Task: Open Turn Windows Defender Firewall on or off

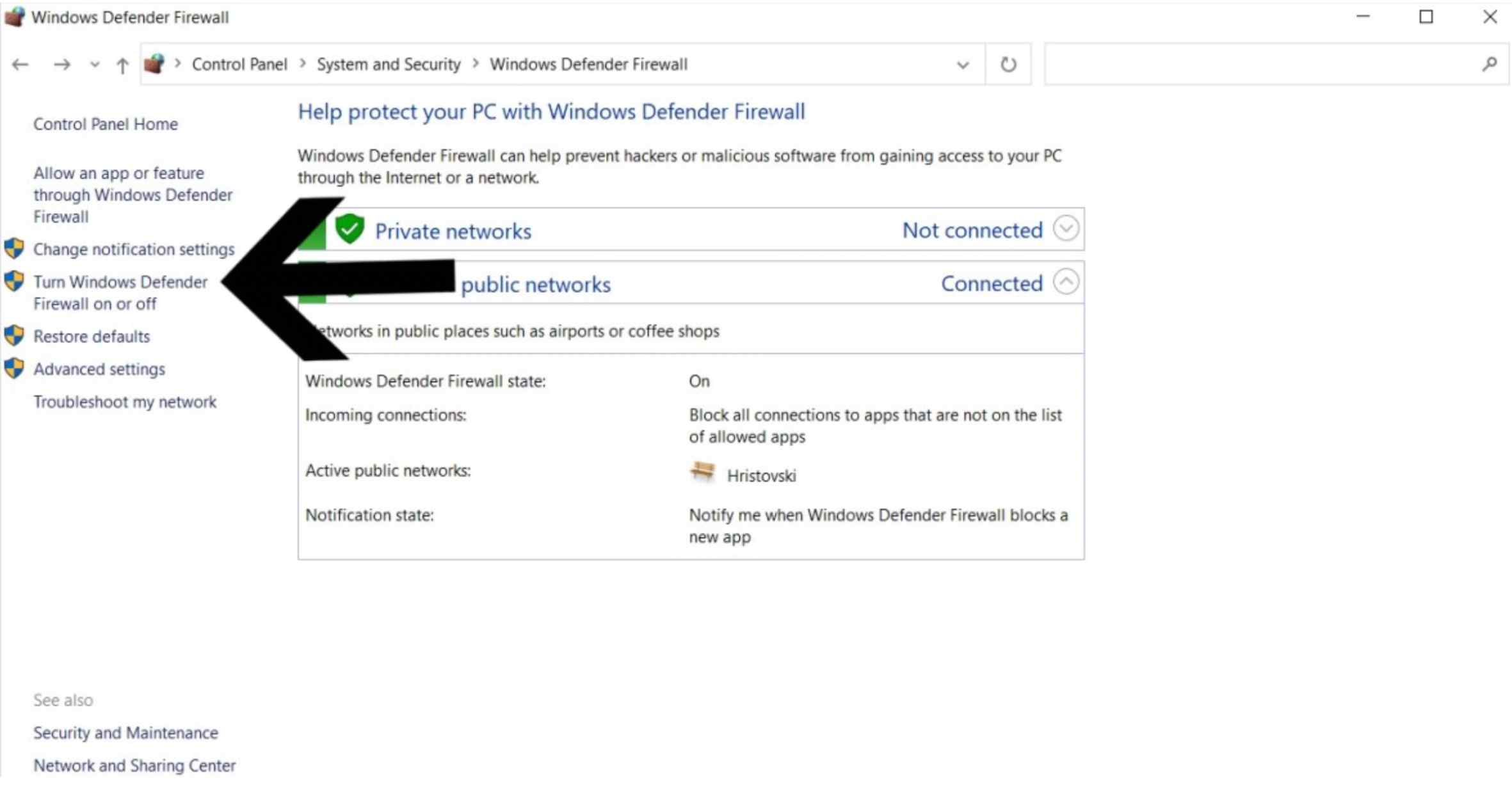Action: (120, 293)
